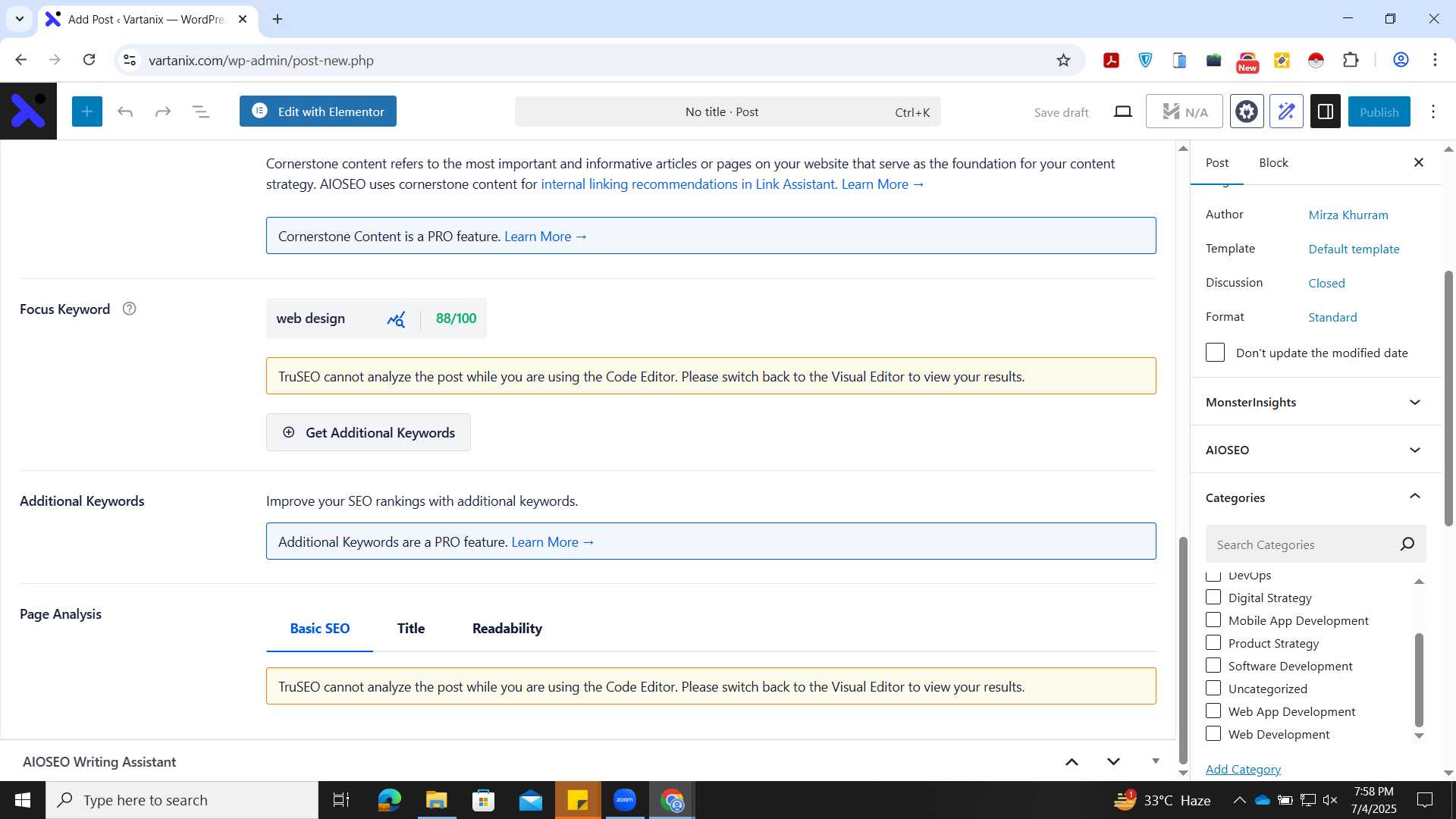The image size is (1456, 819).
Task: Click the Add Post browser tab
Action: coord(146,19)
